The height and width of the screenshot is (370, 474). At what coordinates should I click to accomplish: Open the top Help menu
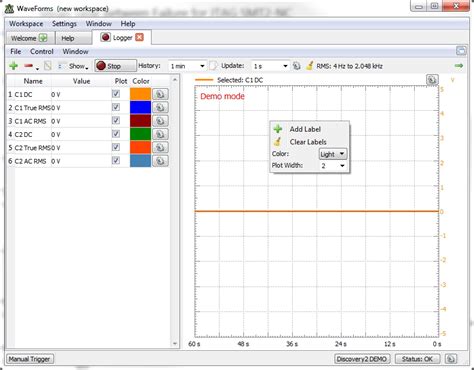point(128,24)
